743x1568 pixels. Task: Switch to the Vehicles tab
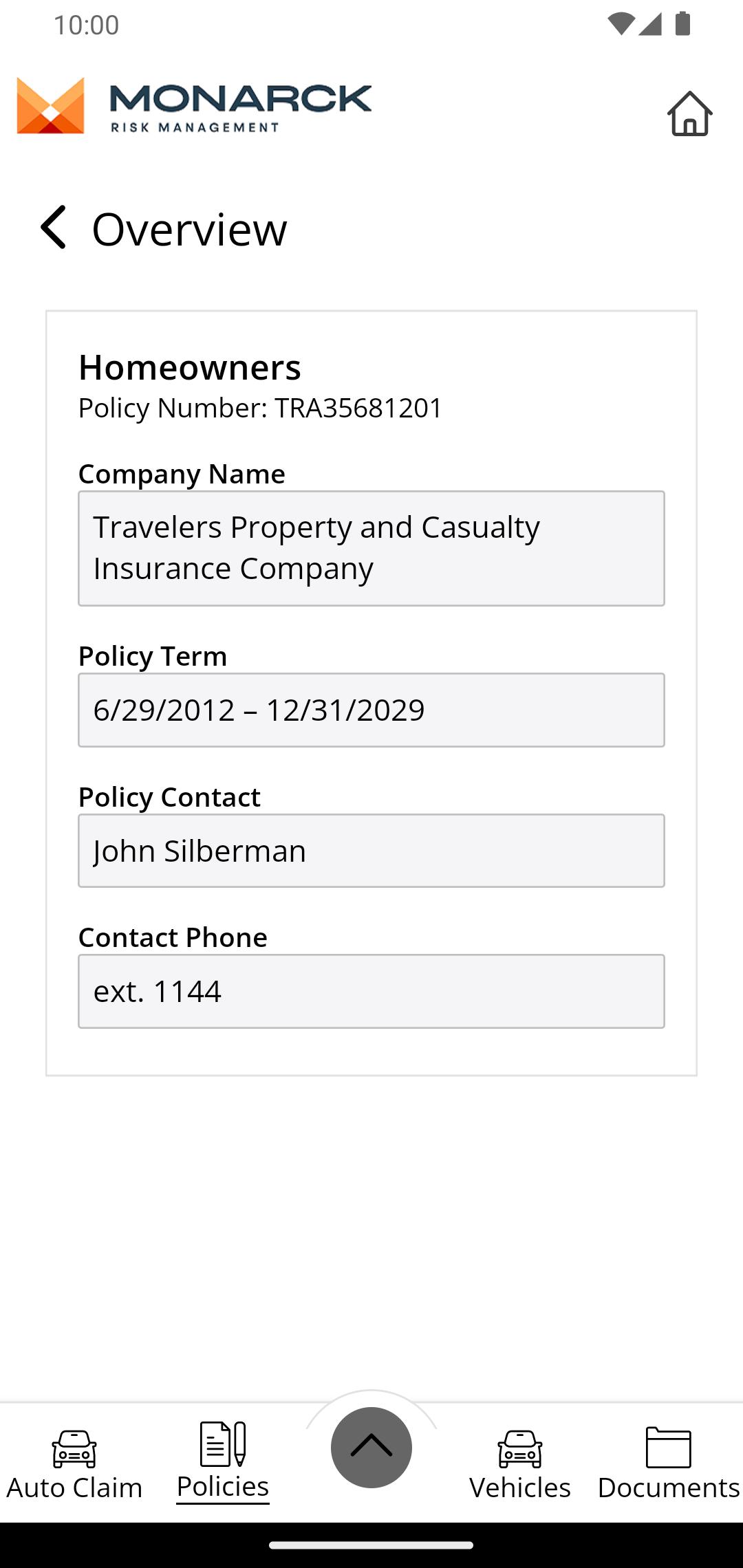coord(520,1487)
